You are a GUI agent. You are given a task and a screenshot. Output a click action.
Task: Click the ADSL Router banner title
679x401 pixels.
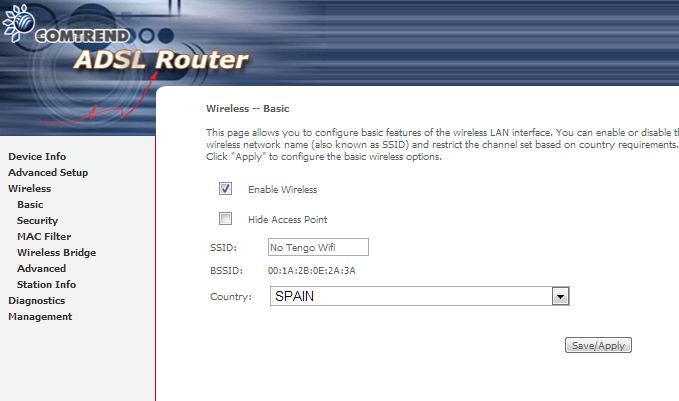(x=161, y=59)
